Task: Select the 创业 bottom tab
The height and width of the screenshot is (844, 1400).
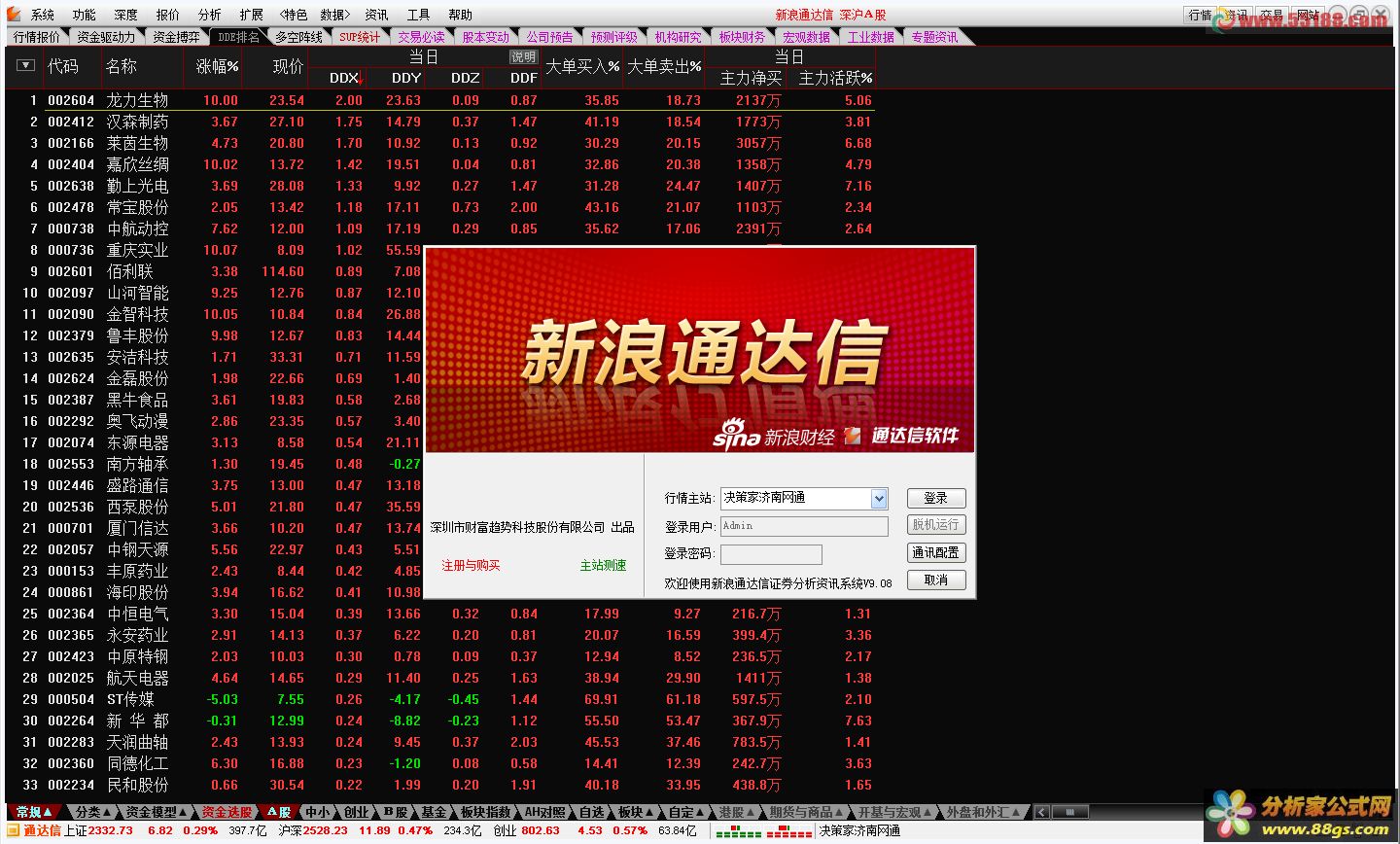Action: [356, 812]
